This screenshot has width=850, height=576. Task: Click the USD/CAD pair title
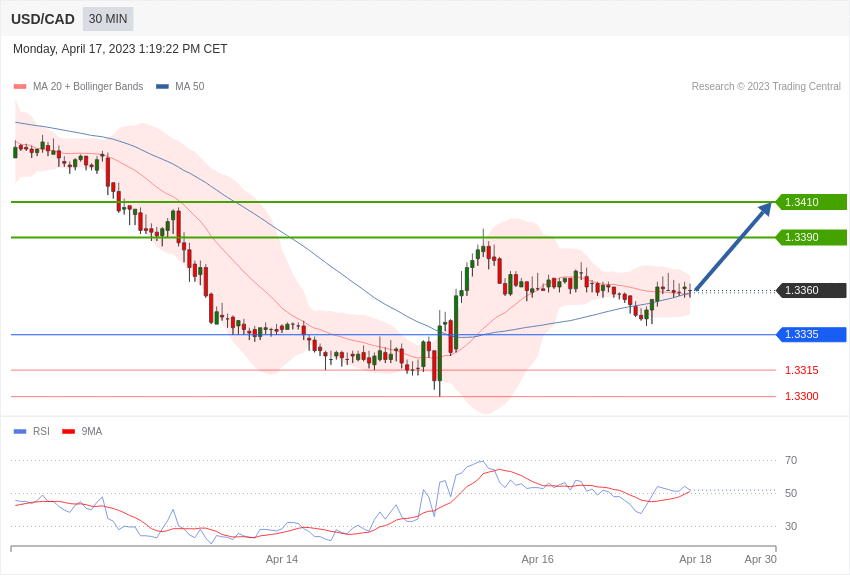pyautogui.click(x=43, y=20)
